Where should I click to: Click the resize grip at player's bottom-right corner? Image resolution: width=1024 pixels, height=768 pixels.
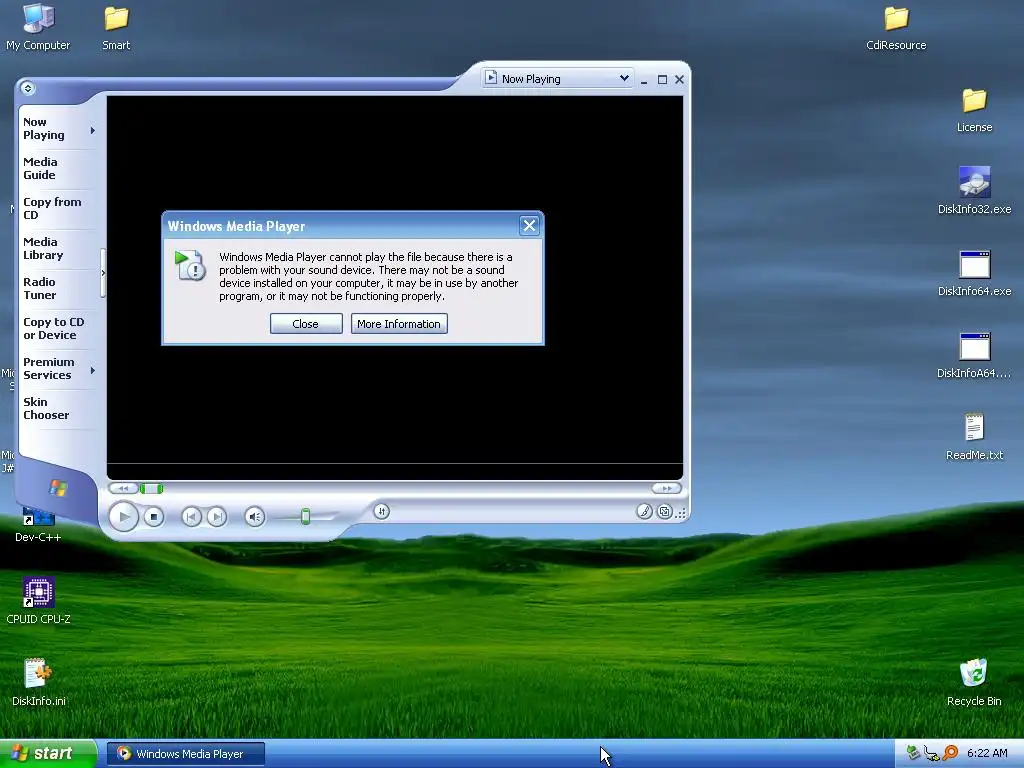pyautogui.click(x=681, y=513)
